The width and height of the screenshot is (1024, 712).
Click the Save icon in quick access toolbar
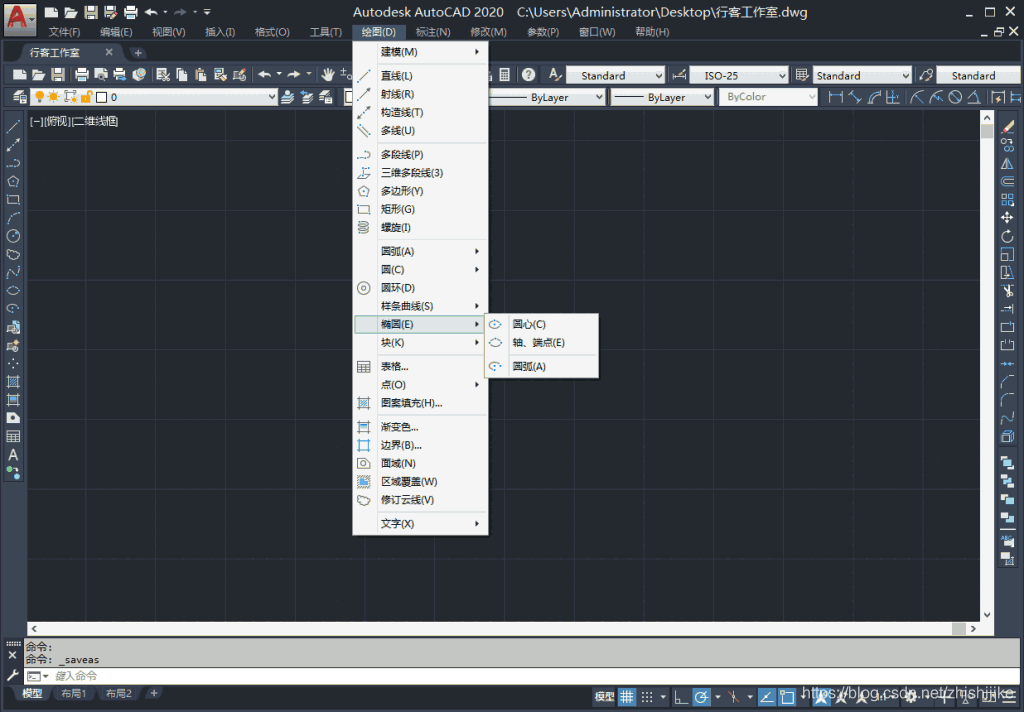91,12
